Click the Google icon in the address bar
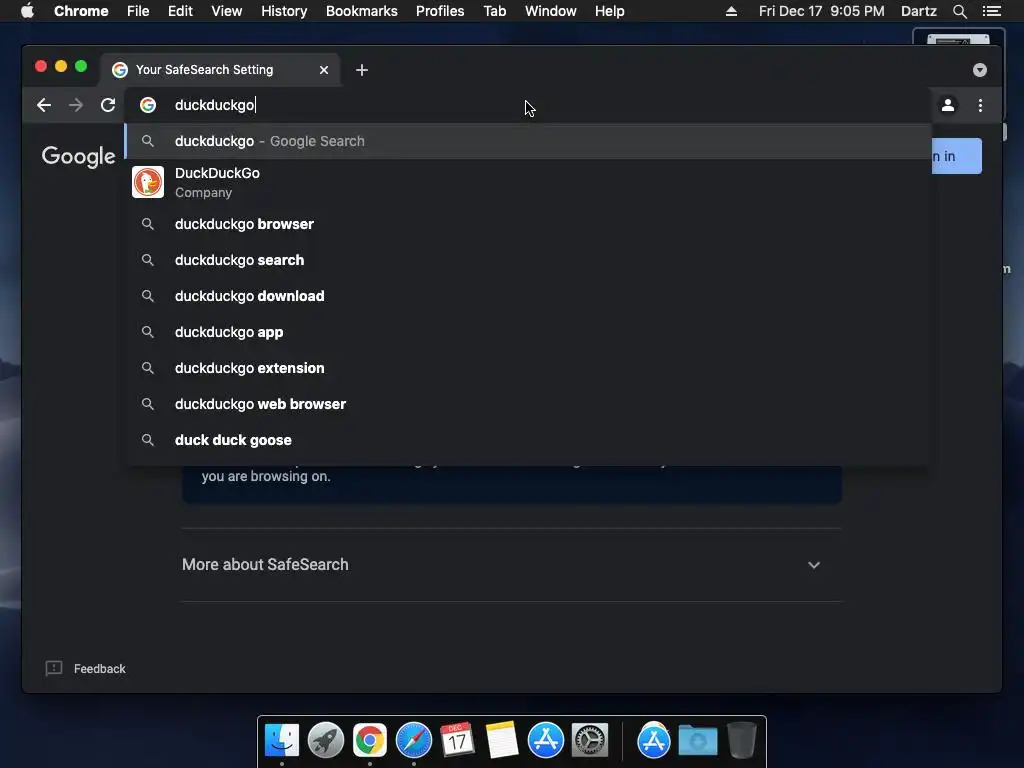Image resolution: width=1024 pixels, height=768 pixels. coord(148,105)
